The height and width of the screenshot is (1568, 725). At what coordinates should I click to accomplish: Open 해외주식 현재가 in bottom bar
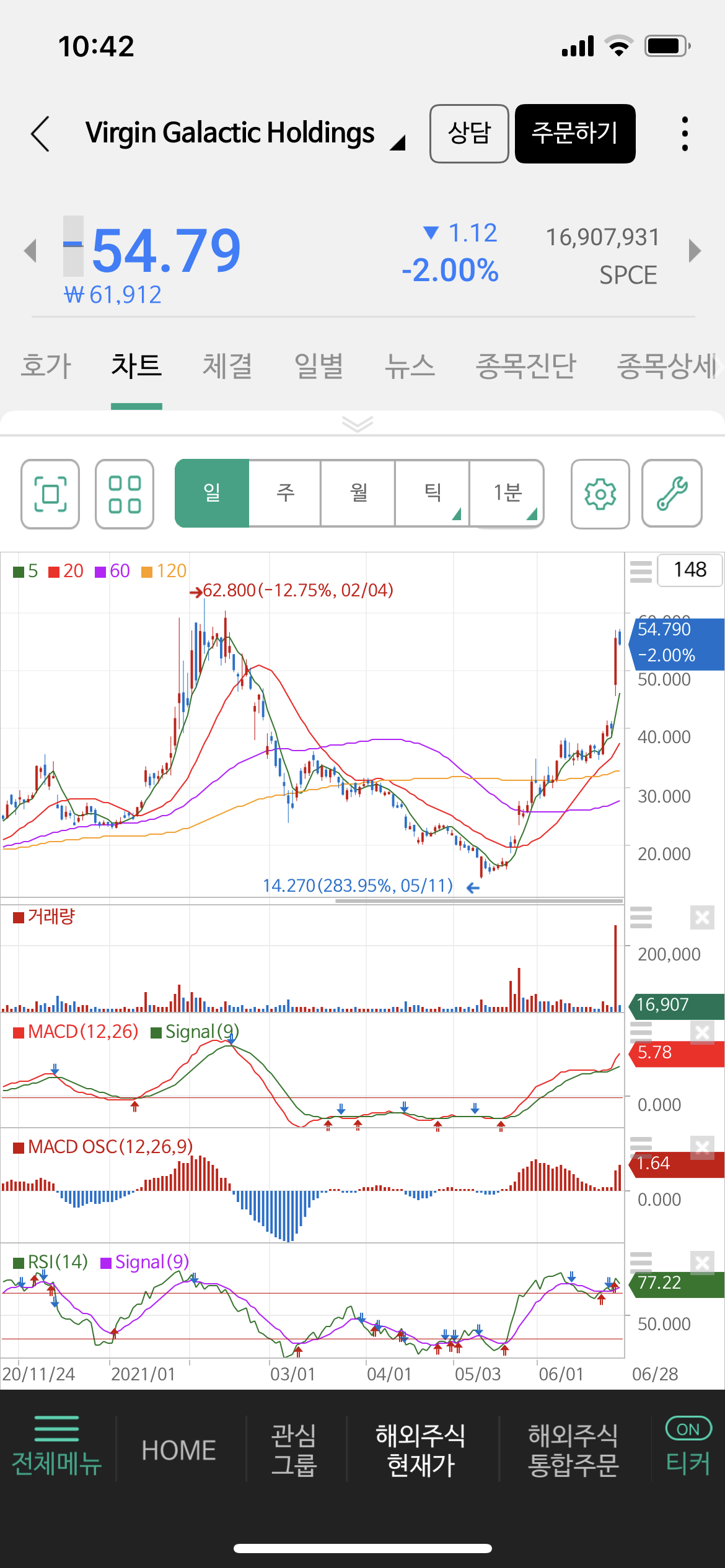[421, 1450]
